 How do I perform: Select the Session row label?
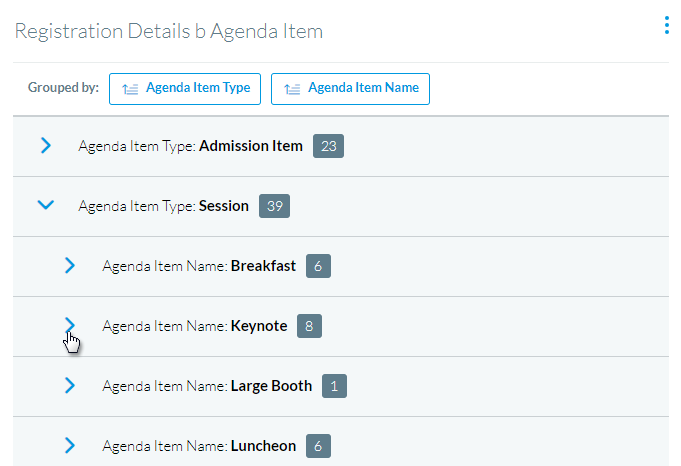(x=164, y=206)
